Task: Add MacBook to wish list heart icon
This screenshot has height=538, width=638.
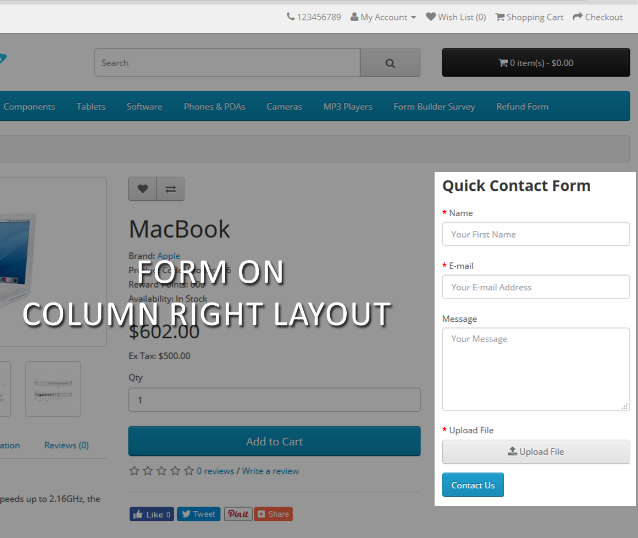Action: pos(142,189)
